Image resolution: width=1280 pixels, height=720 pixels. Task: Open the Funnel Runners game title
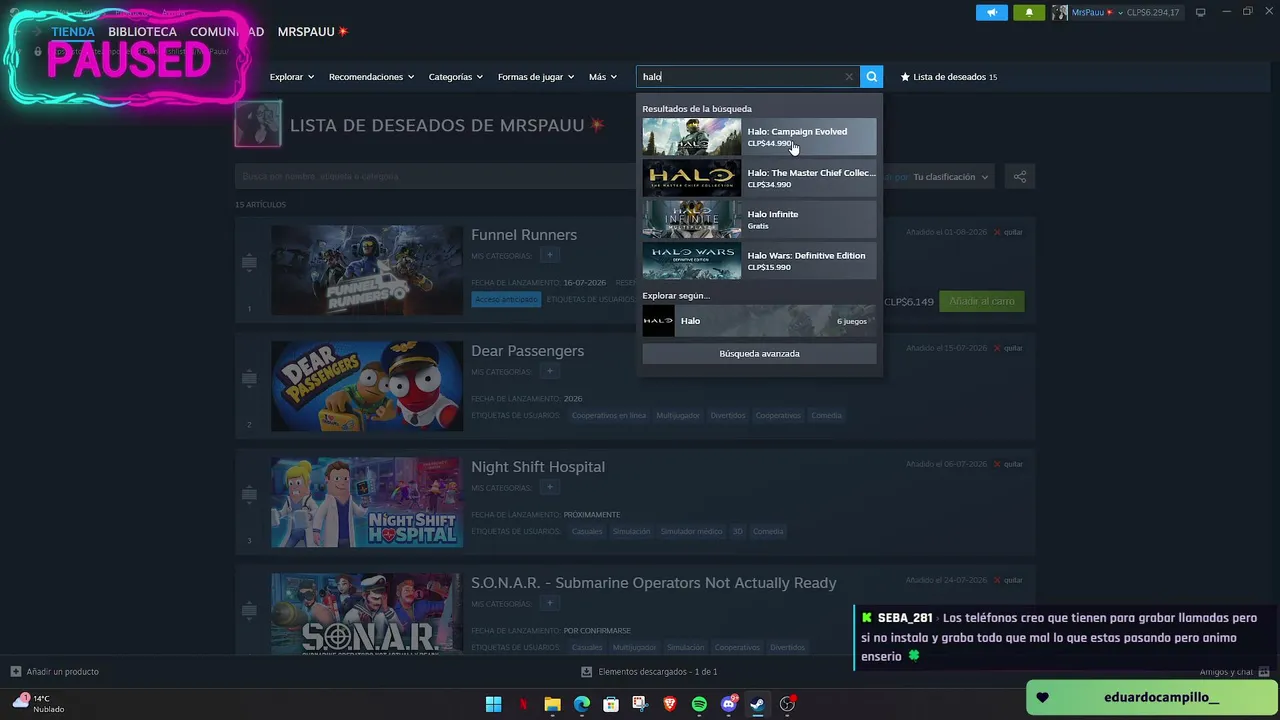pyautogui.click(x=524, y=235)
